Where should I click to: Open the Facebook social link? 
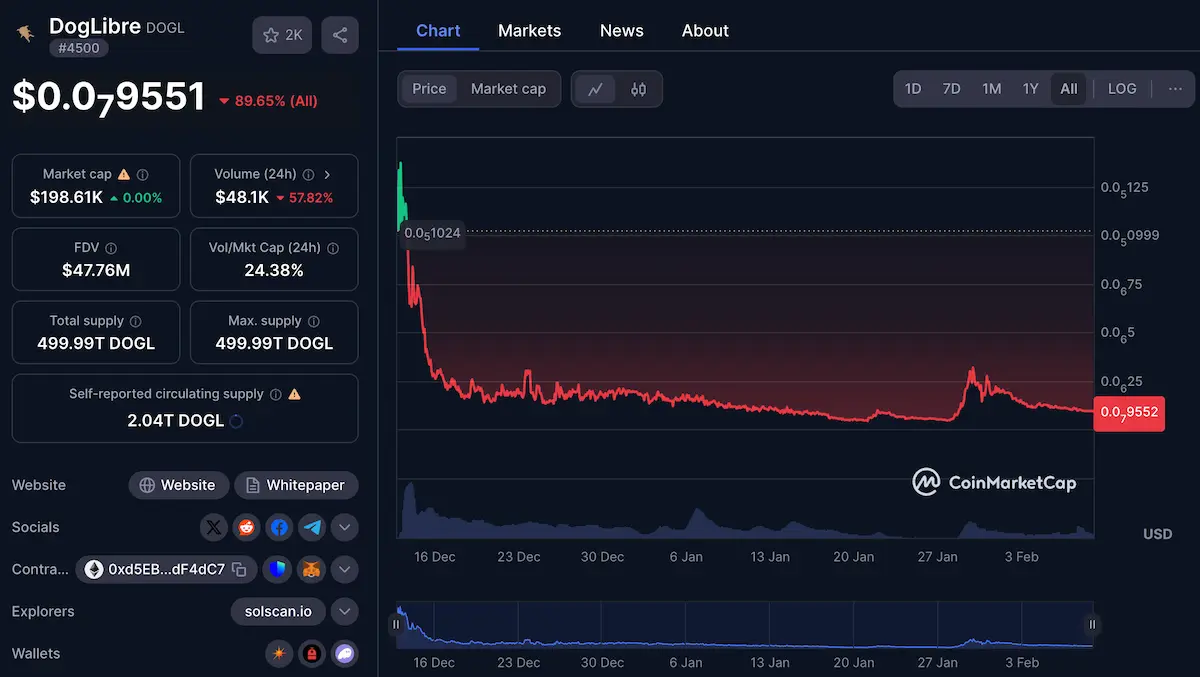pyautogui.click(x=279, y=527)
